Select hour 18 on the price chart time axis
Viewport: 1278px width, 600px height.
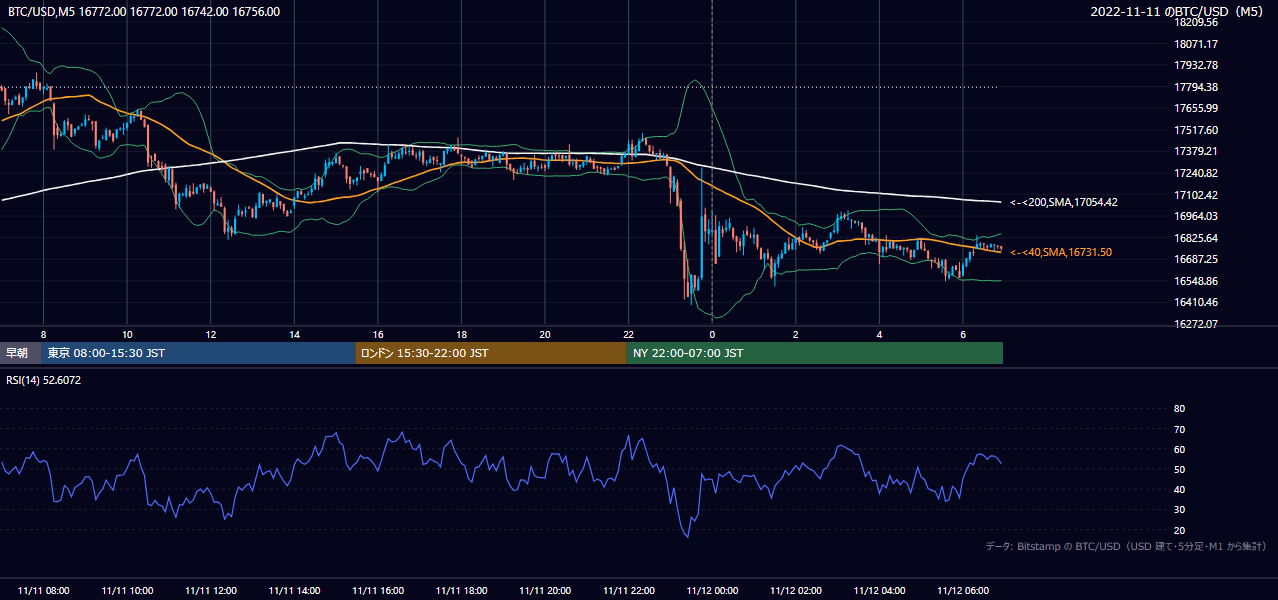pyautogui.click(x=461, y=334)
